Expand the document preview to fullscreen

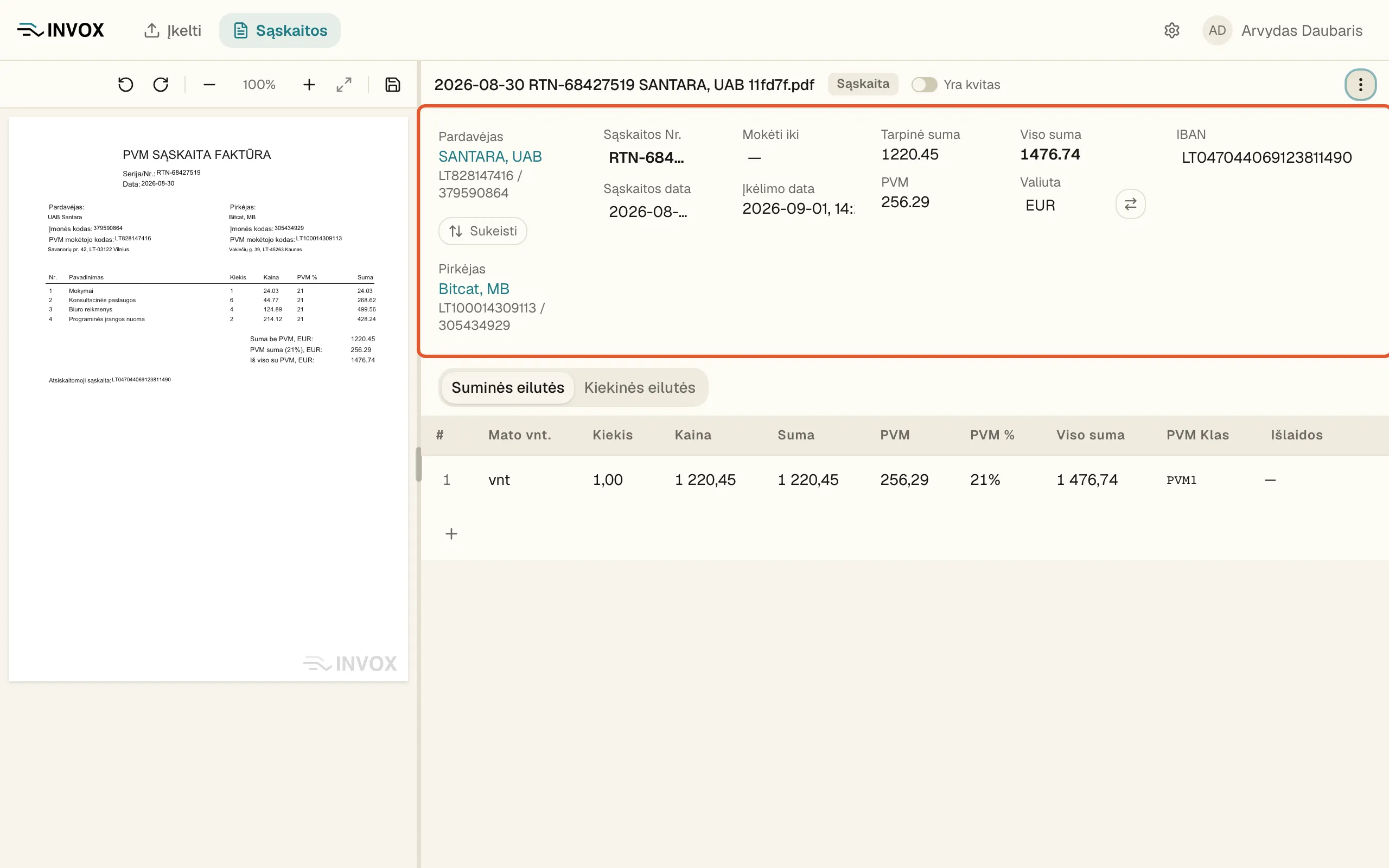(344, 85)
